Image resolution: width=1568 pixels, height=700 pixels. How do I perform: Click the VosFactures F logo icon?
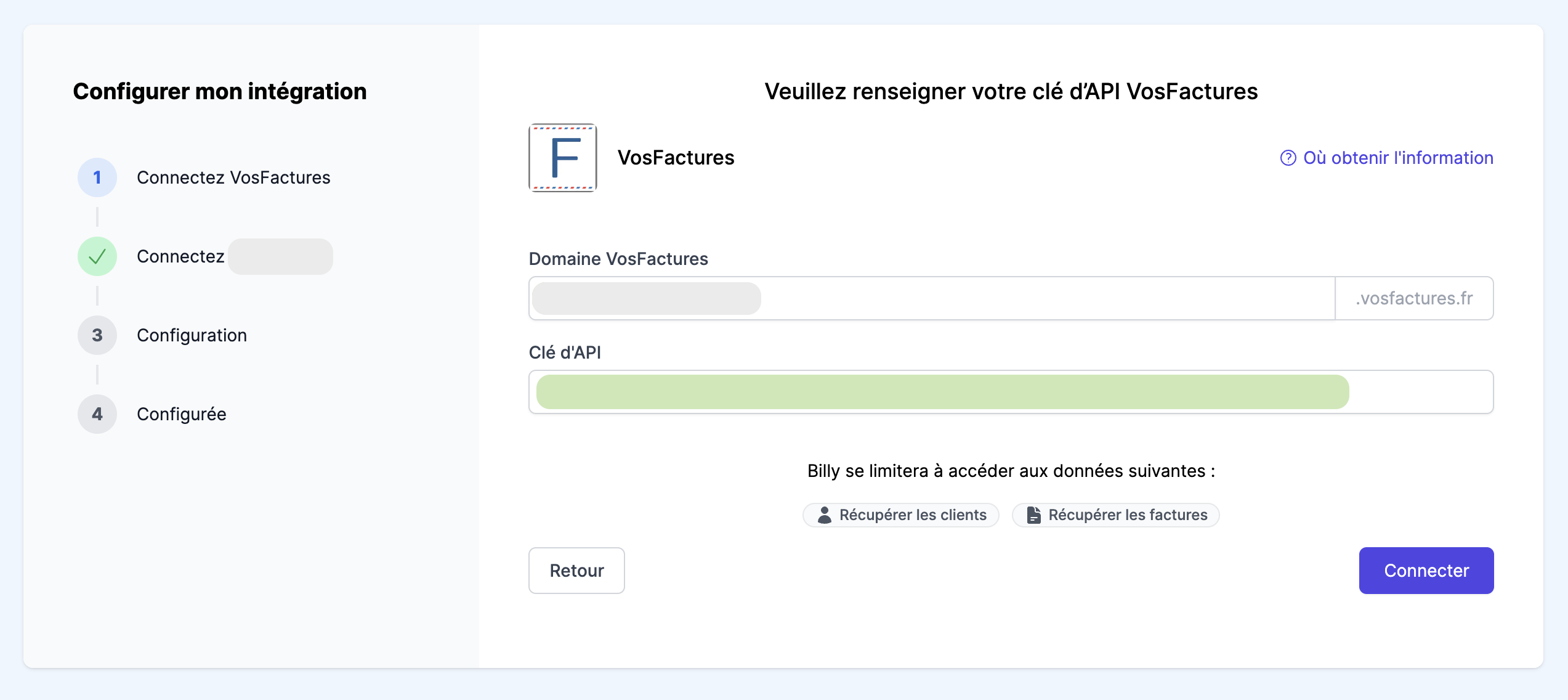tap(563, 158)
